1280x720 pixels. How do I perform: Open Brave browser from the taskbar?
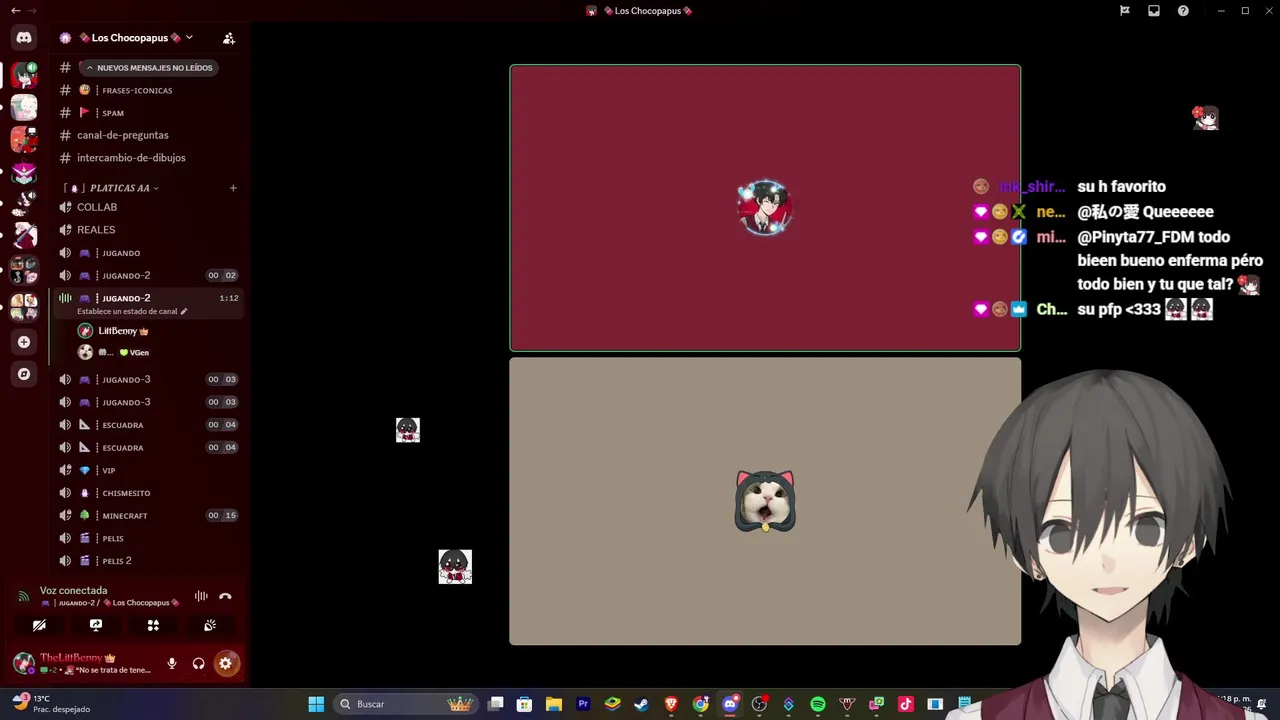click(671, 704)
